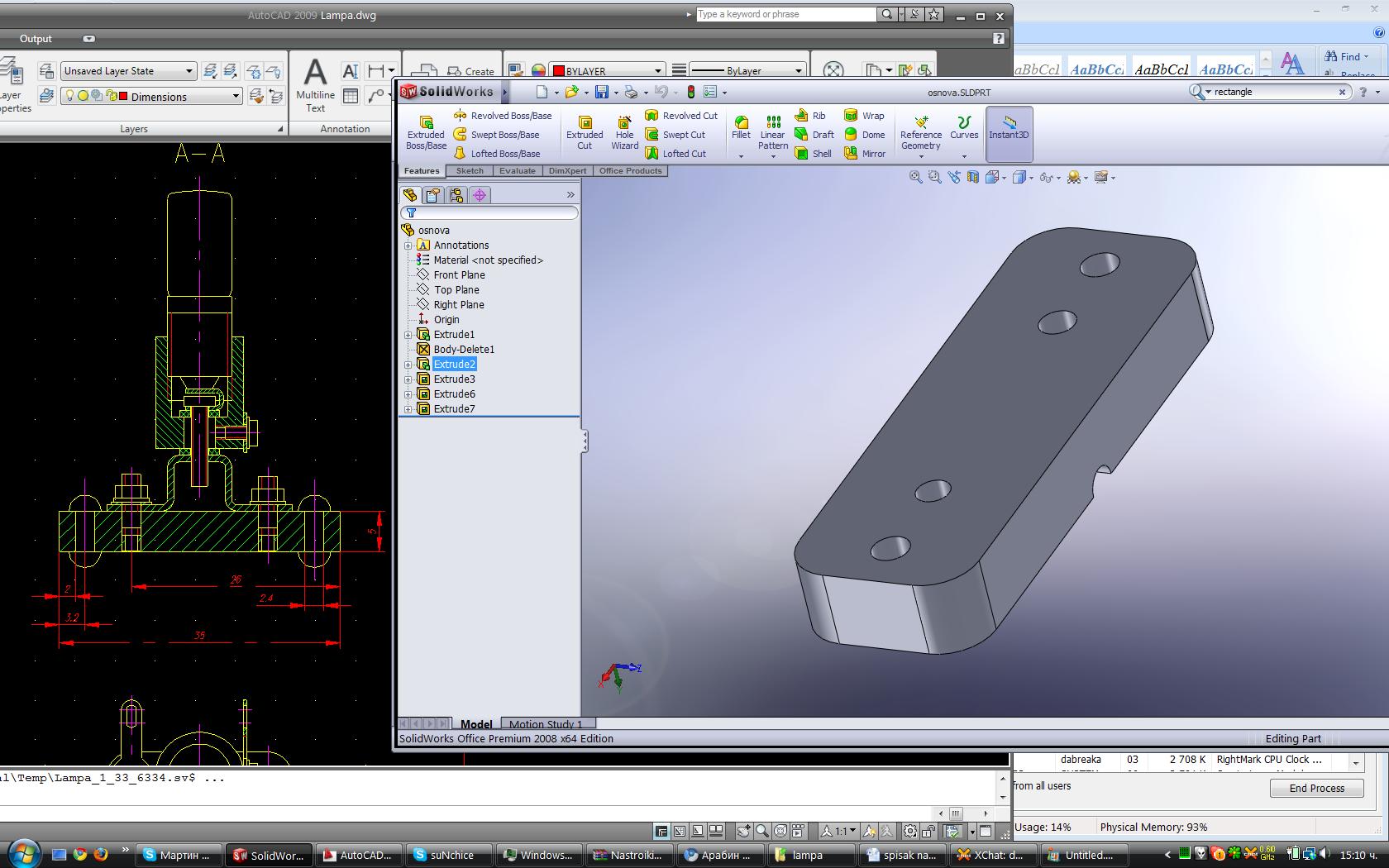Viewport: 1389px width, 868px height.
Task: Expand the Annotations tree node
Action: [408, 246]
